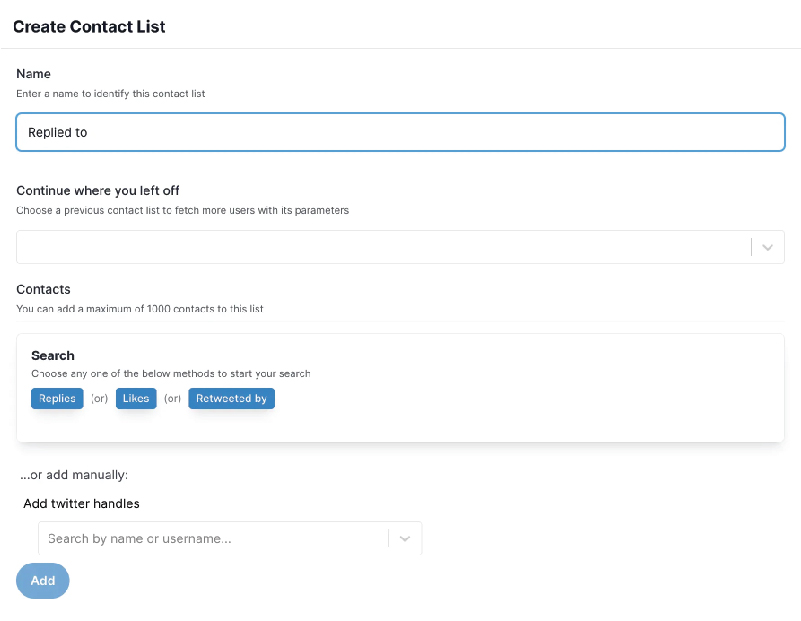
Task: Click the first (or) separator between search methods
Action: [99, 398]
